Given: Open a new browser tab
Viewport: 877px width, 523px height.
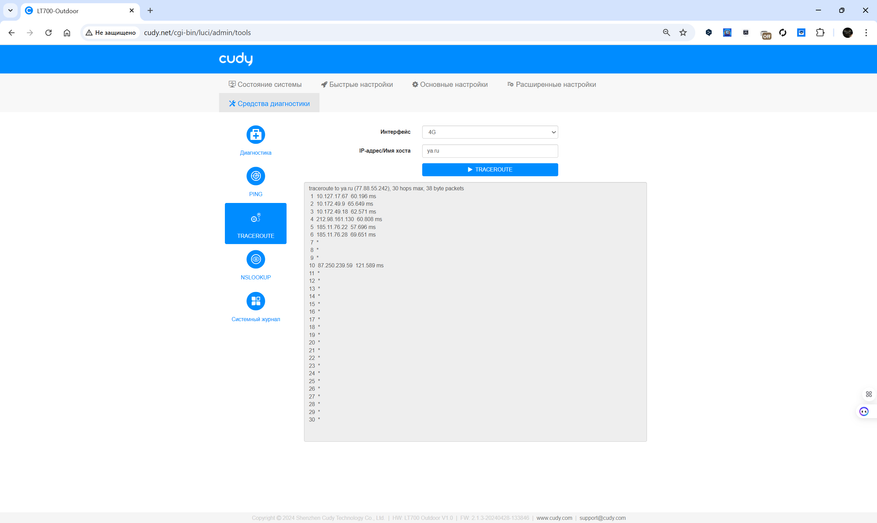Looking at the screenshot, I should point(150,11).
